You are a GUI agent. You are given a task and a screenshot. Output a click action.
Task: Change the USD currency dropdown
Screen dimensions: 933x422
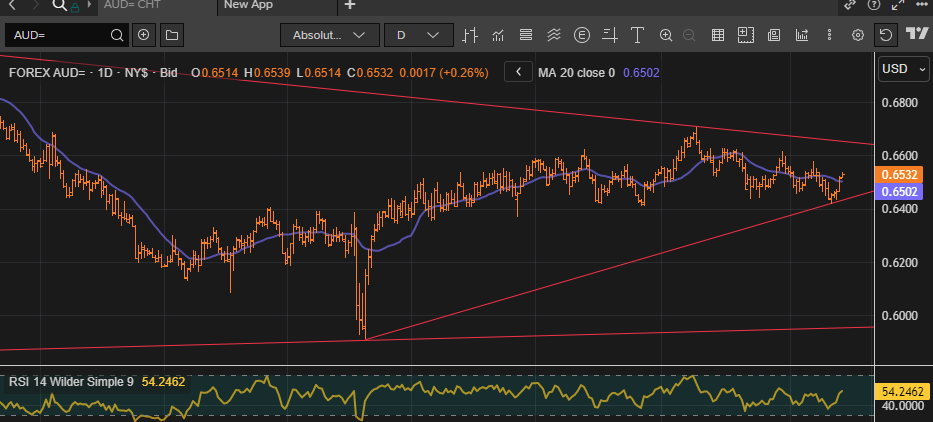[904, 70]
